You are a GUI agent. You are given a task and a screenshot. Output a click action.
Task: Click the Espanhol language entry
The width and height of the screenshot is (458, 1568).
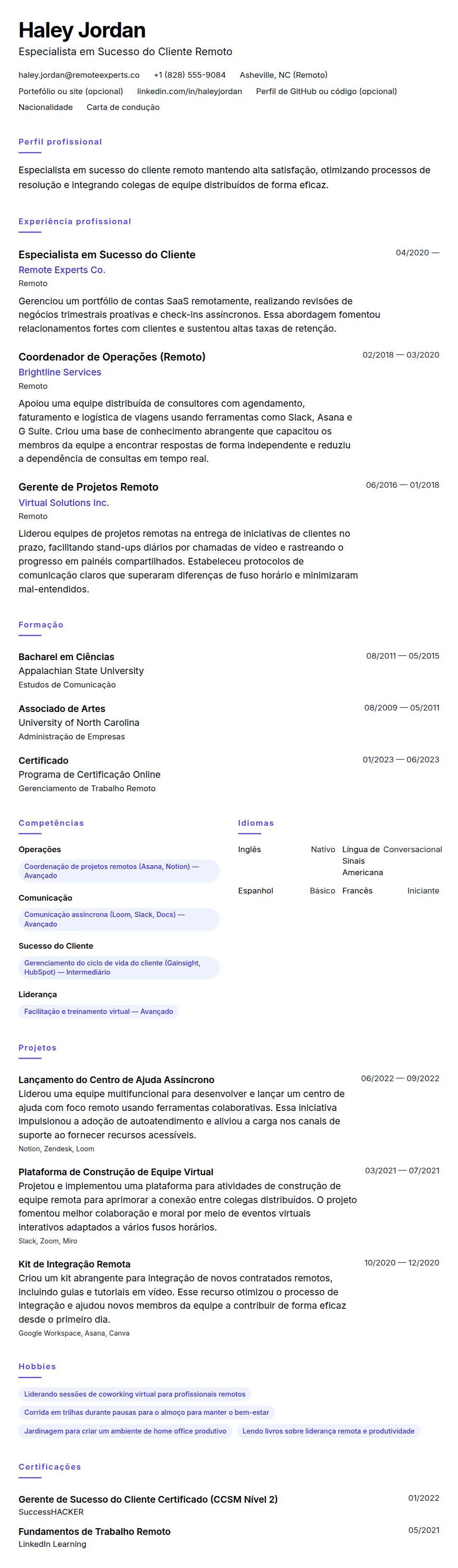point(286,891)
